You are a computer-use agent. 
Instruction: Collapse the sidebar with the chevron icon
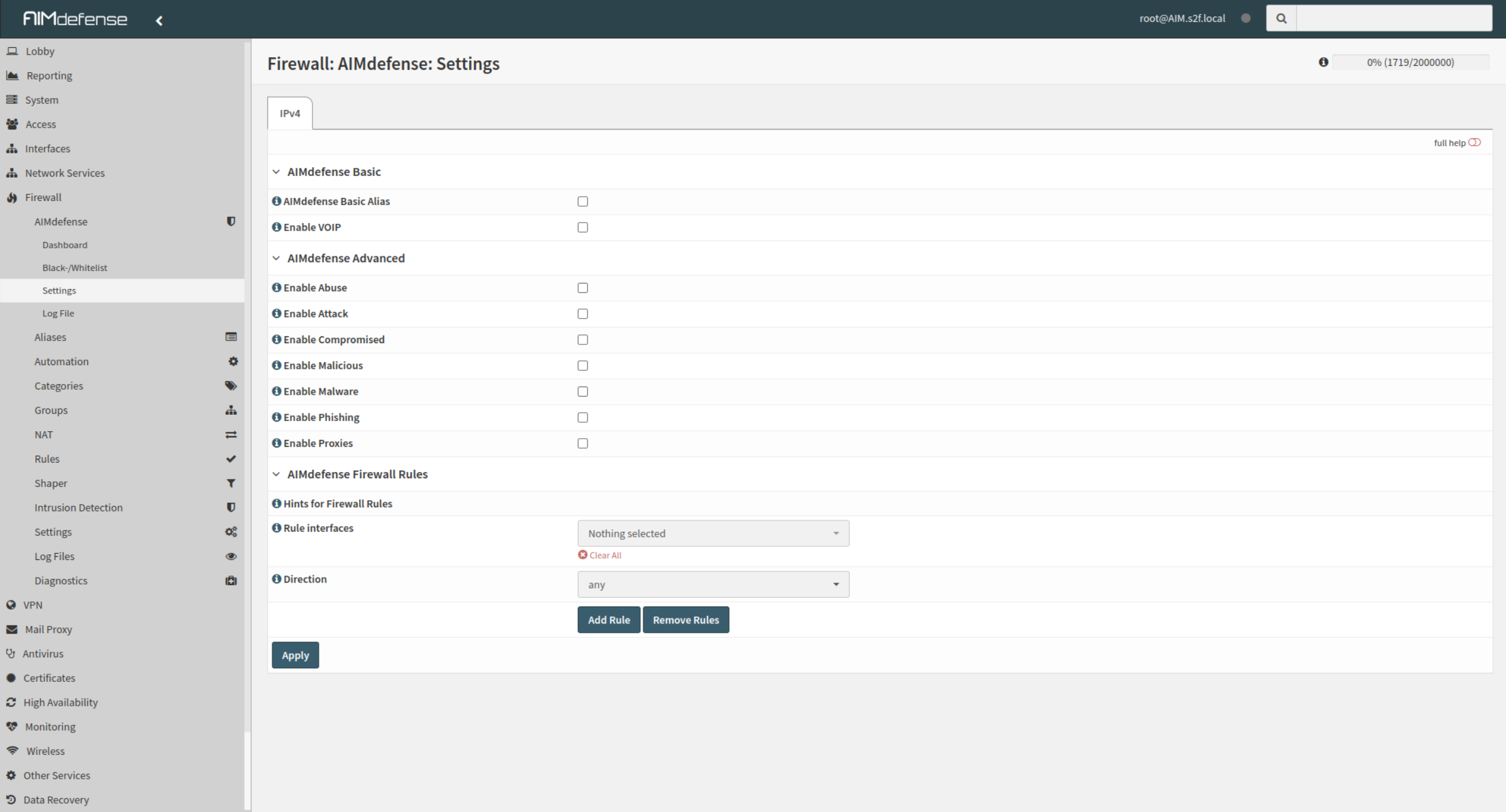159,21
